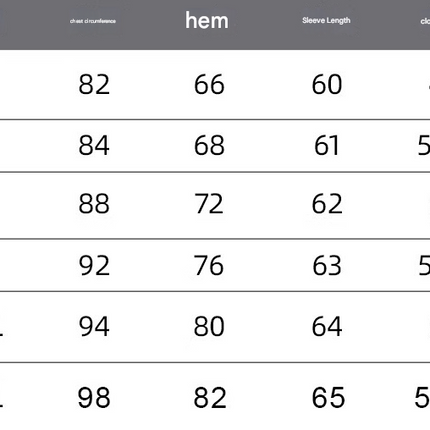Select sleeve length value 62
430x430 pixels.
(x=327, y=203)
